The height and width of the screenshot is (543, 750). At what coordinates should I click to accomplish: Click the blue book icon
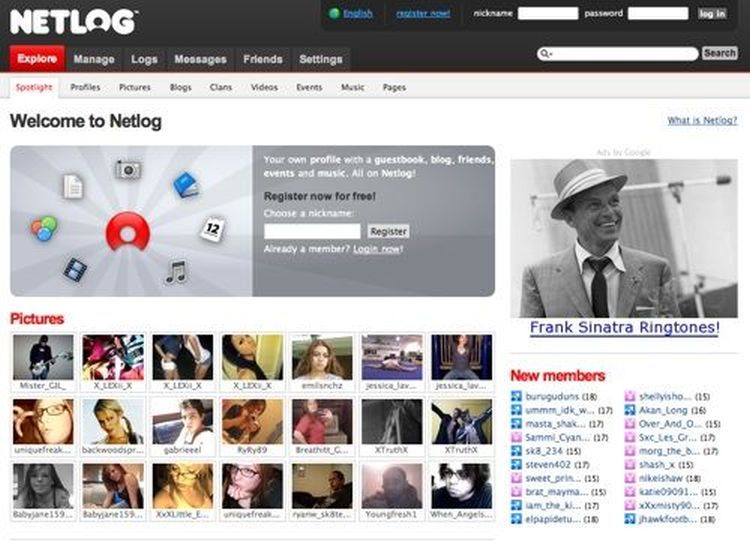[186, 185]
